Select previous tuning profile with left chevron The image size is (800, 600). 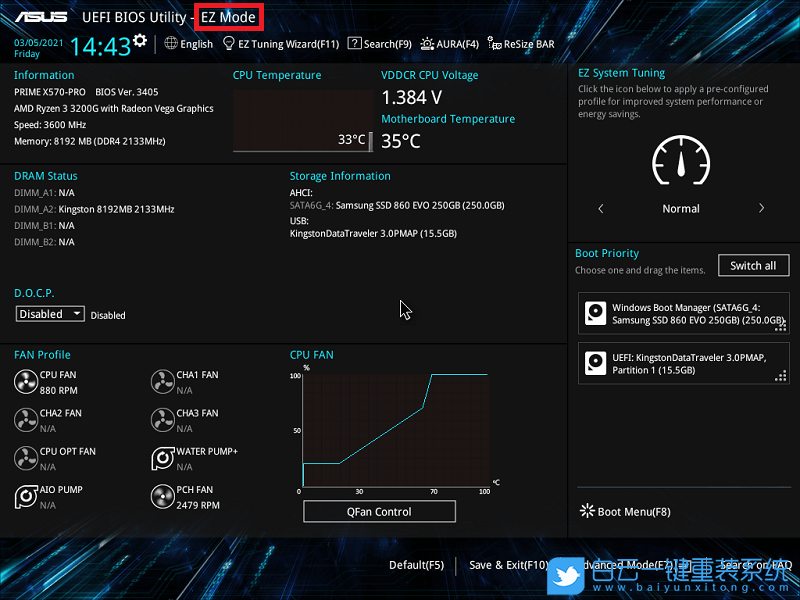click(x=600, y=209)
